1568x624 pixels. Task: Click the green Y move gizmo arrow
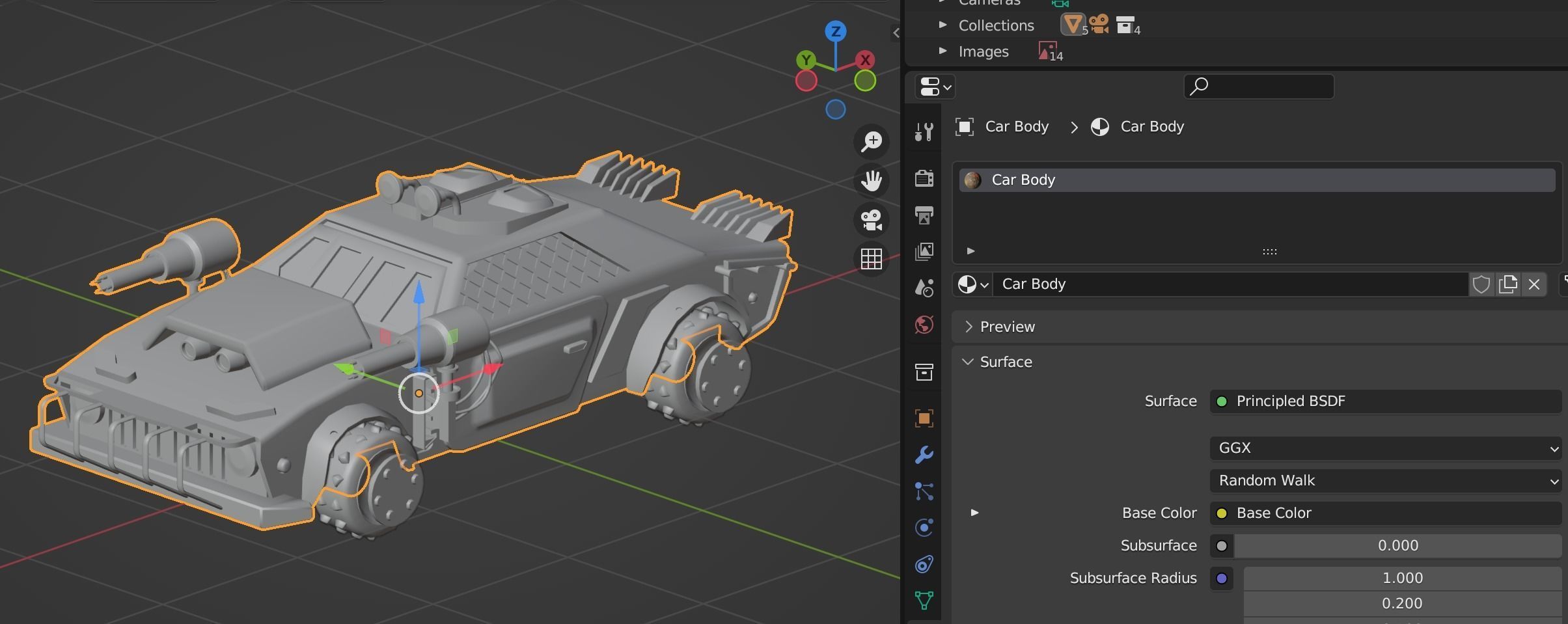345,369
